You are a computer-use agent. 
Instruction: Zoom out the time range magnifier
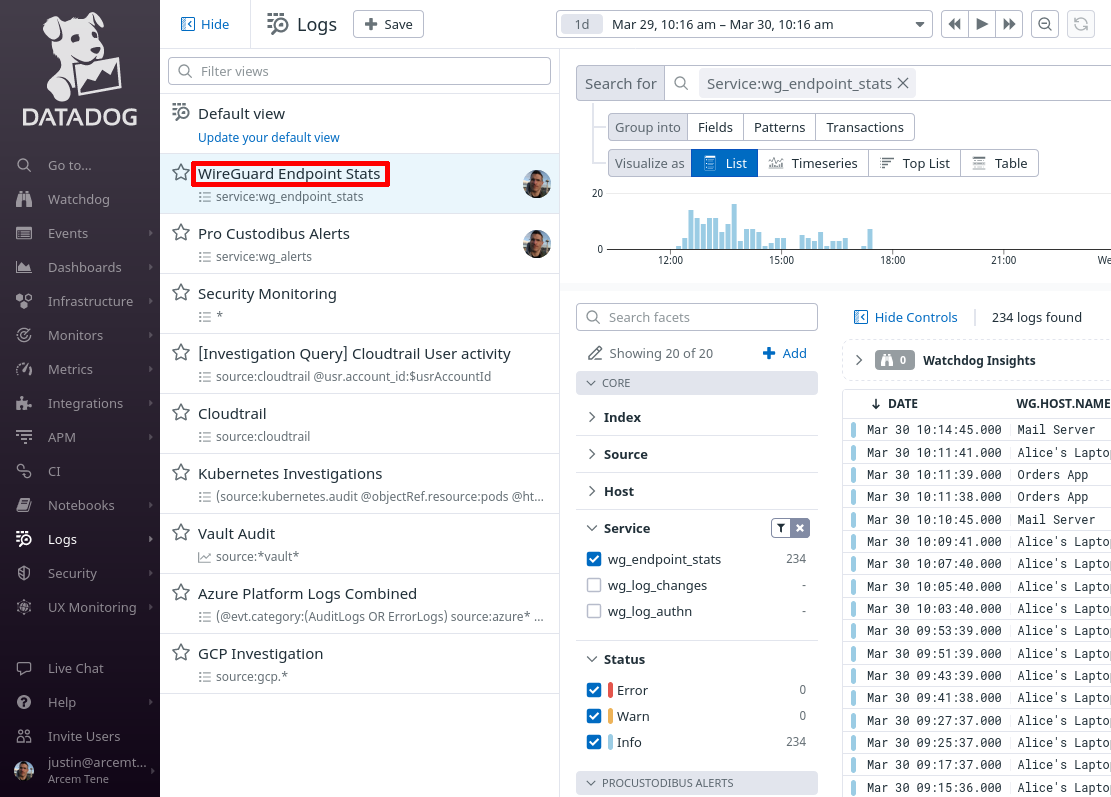[x=1044, y=24]
